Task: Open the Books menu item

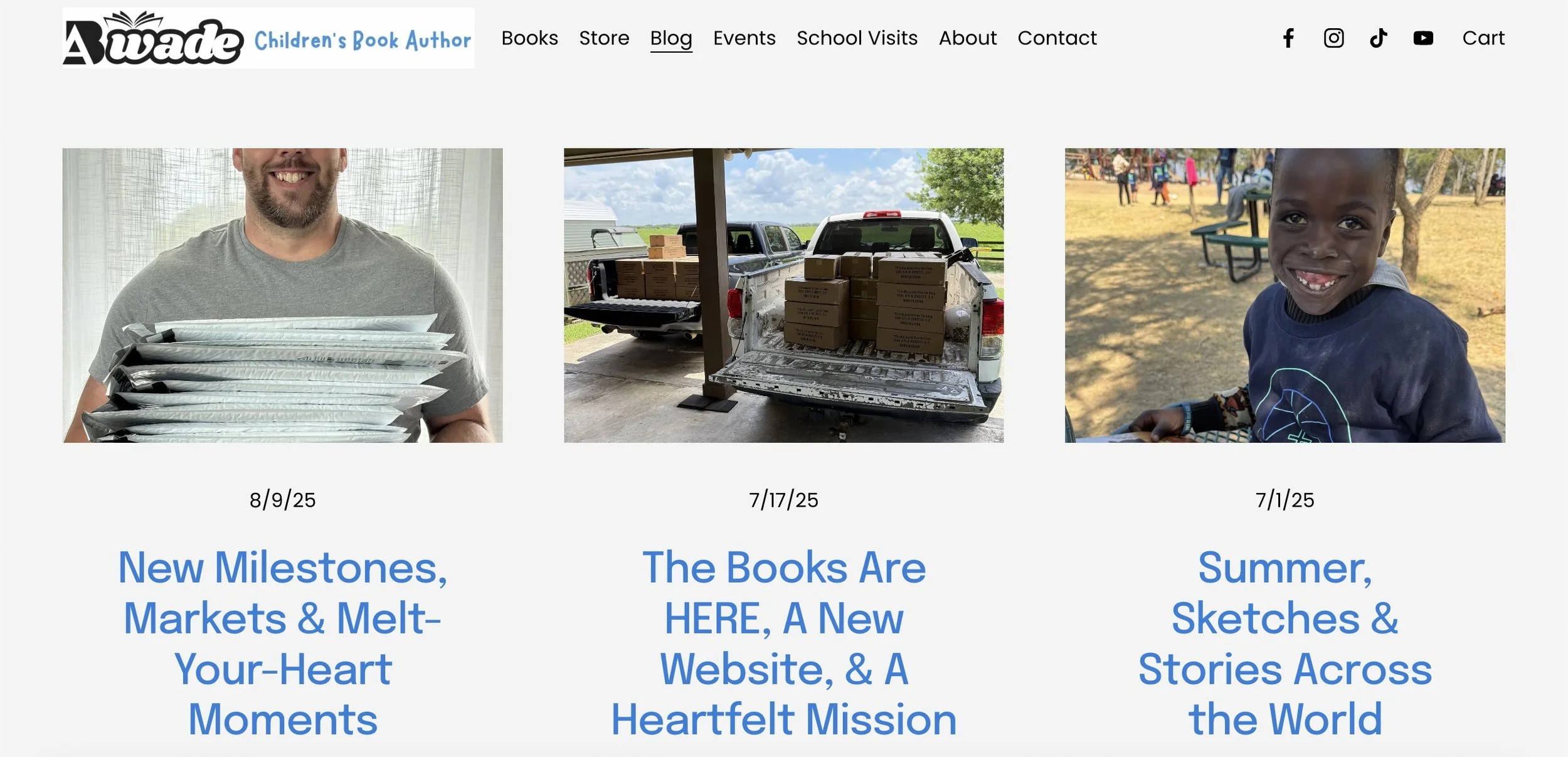Action: (x=529, y=38)
